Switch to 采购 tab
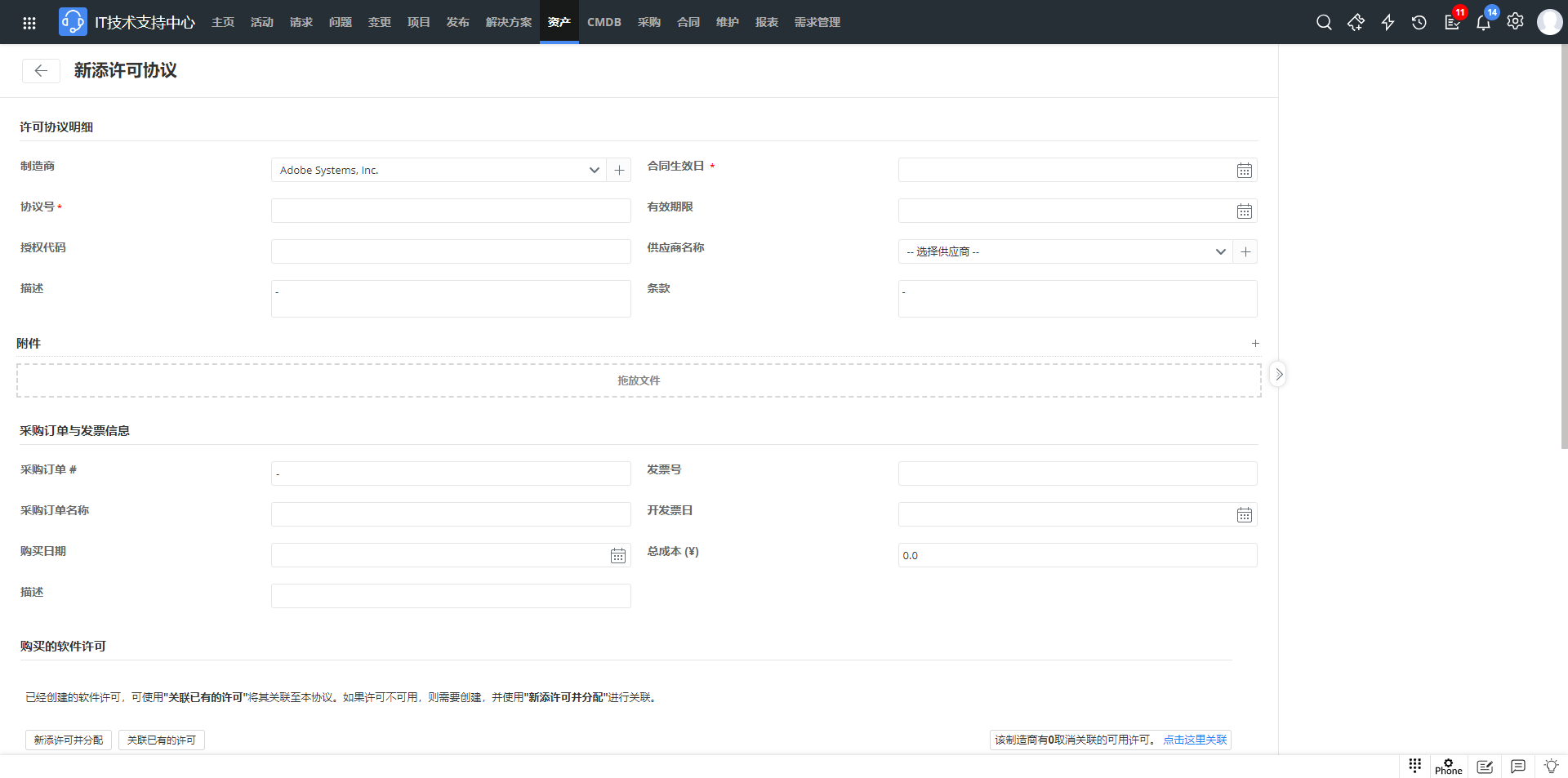The width and height of the screenshot is (1568, 778). click(649, 22)
